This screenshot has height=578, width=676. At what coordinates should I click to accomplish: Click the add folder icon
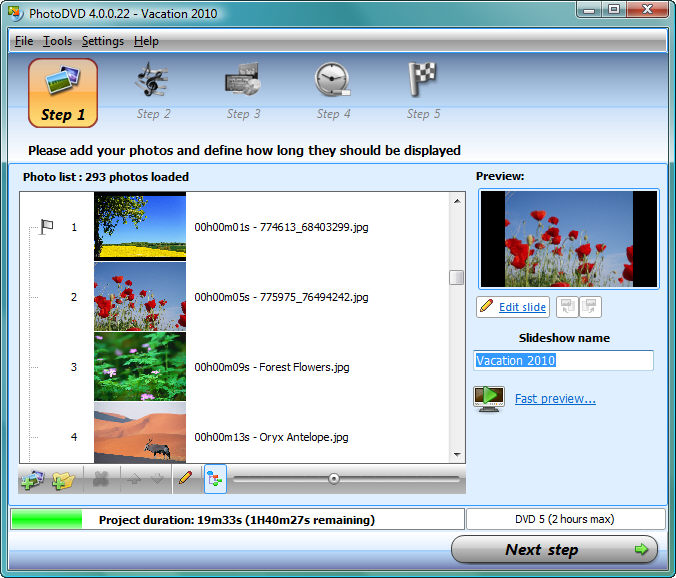[64, 480]
